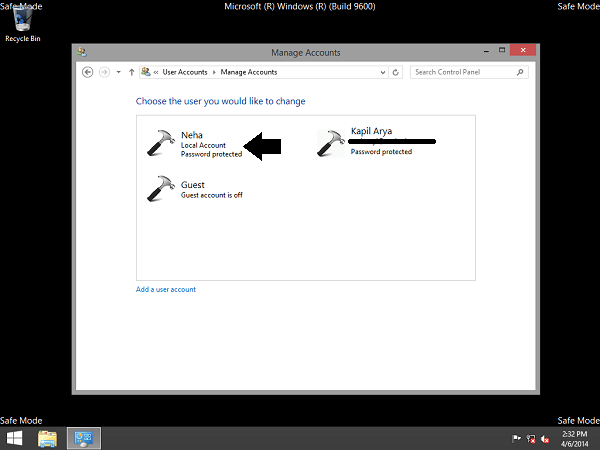Click Add a user account link
Viewport: 600px width, 450px height.
click(166, 289)
